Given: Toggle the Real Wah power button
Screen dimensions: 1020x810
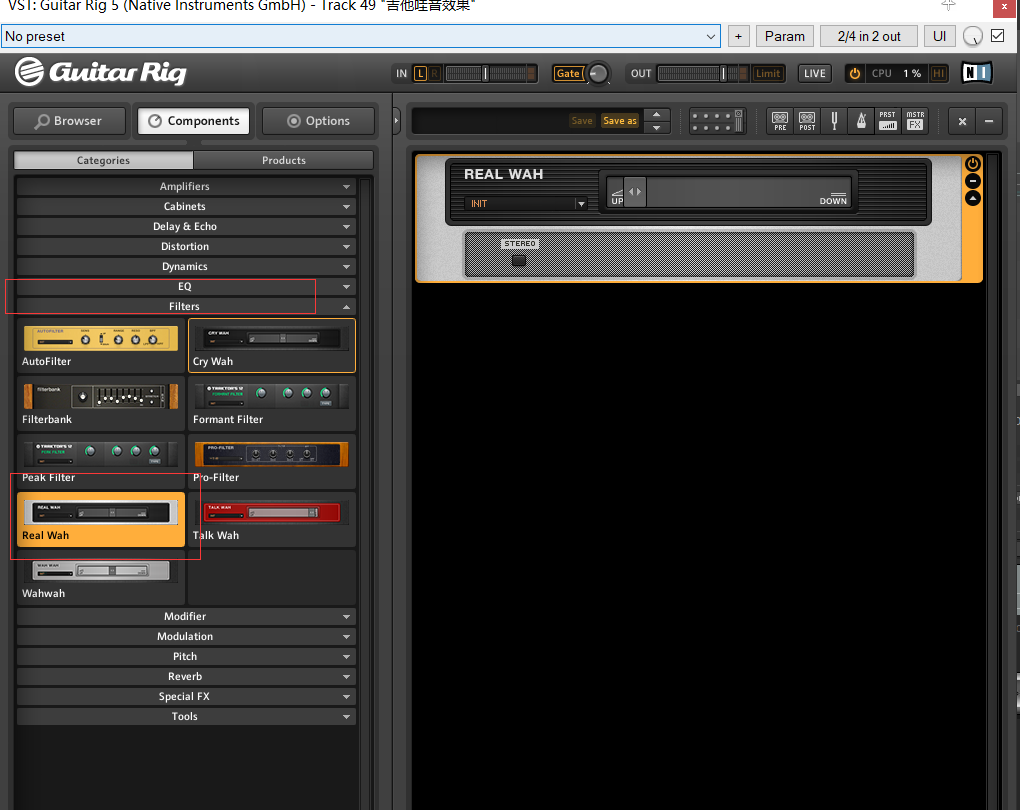Looking at the screenshot, I should 973,164.
